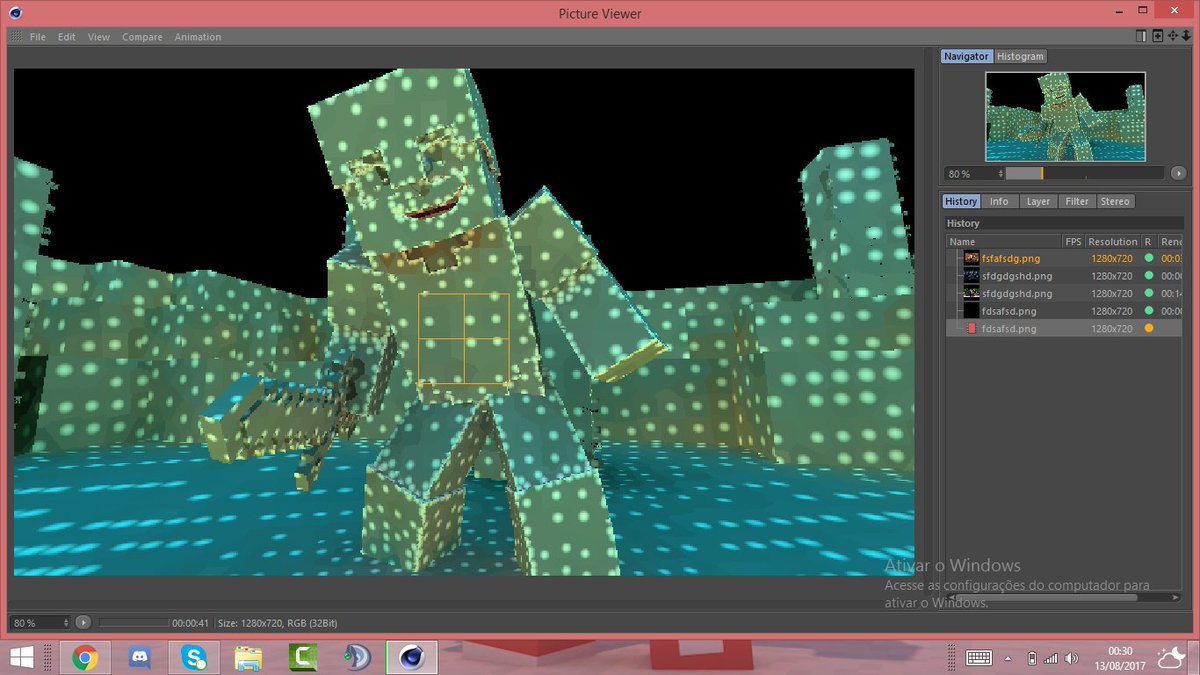Click the battery tray icon
Viewport: 1200px width, 675px height.
point(1033,658)
